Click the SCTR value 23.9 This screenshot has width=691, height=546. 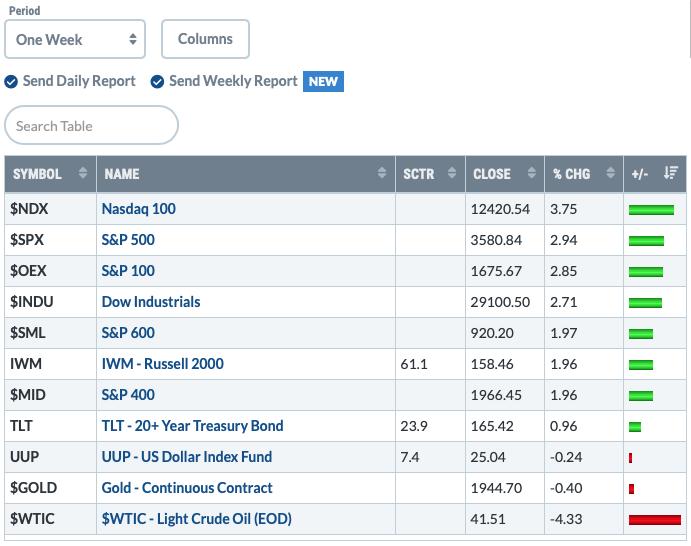point(414,426)
